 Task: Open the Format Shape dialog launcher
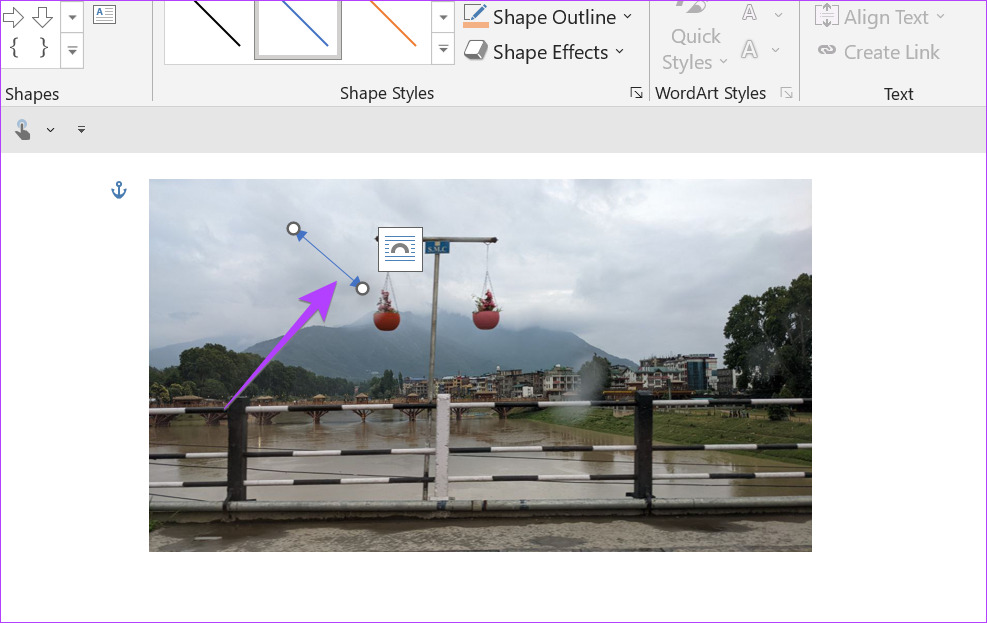pos(636,93)
